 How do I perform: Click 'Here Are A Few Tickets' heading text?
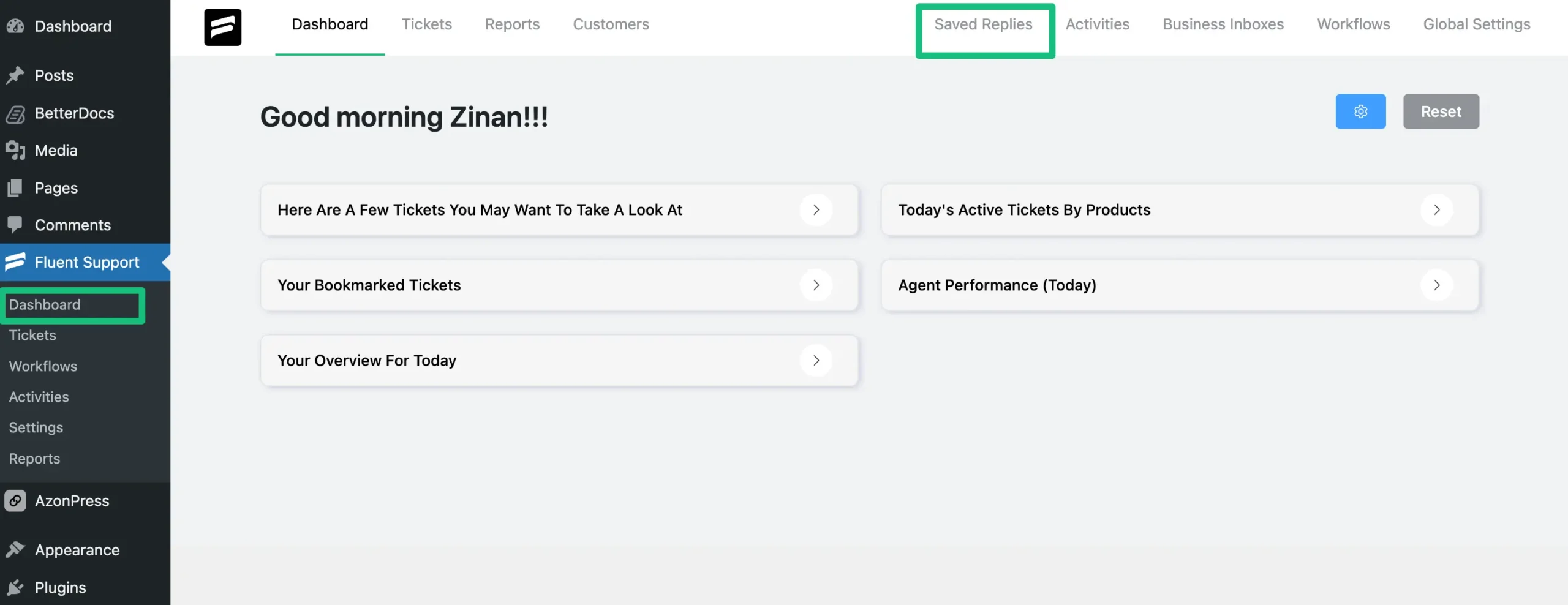[480, 210]
